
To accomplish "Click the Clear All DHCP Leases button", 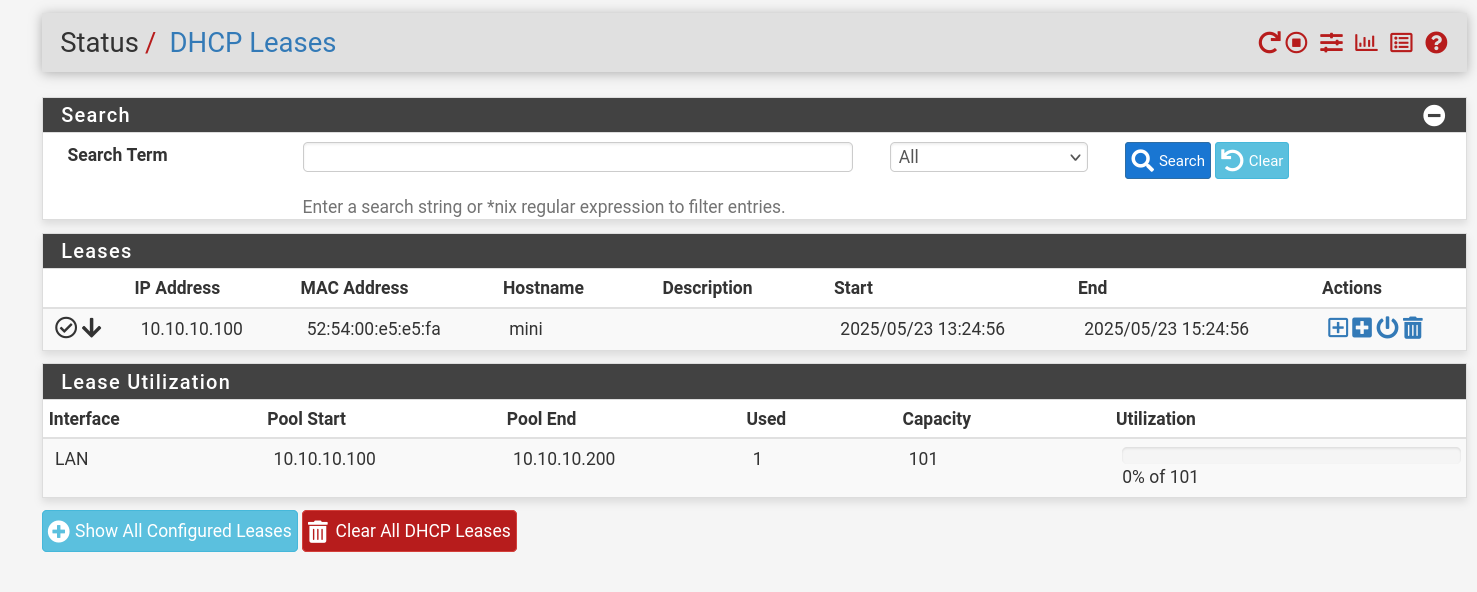I will 409,531.
